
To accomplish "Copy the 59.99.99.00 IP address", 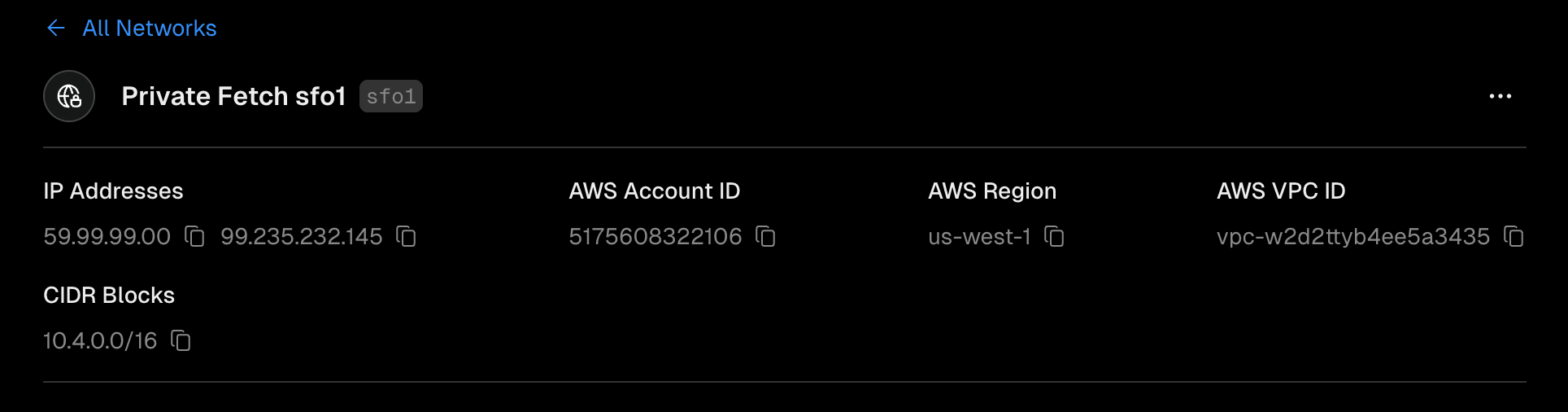I will 194,236.
